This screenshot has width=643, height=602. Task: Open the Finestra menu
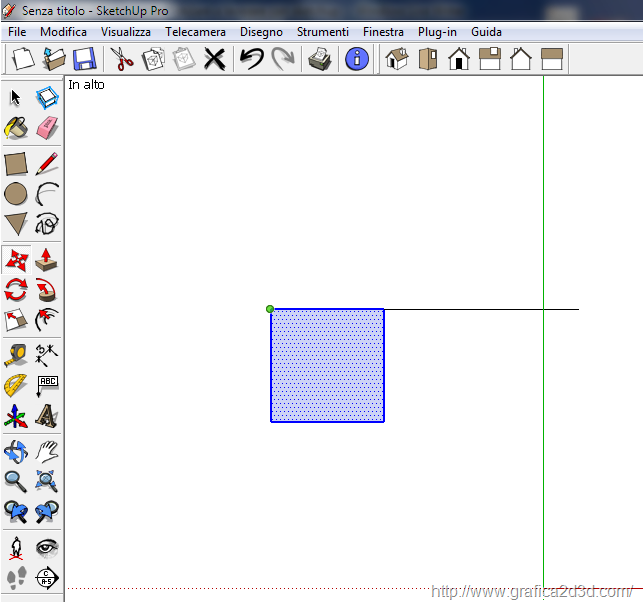pos(383,32)
